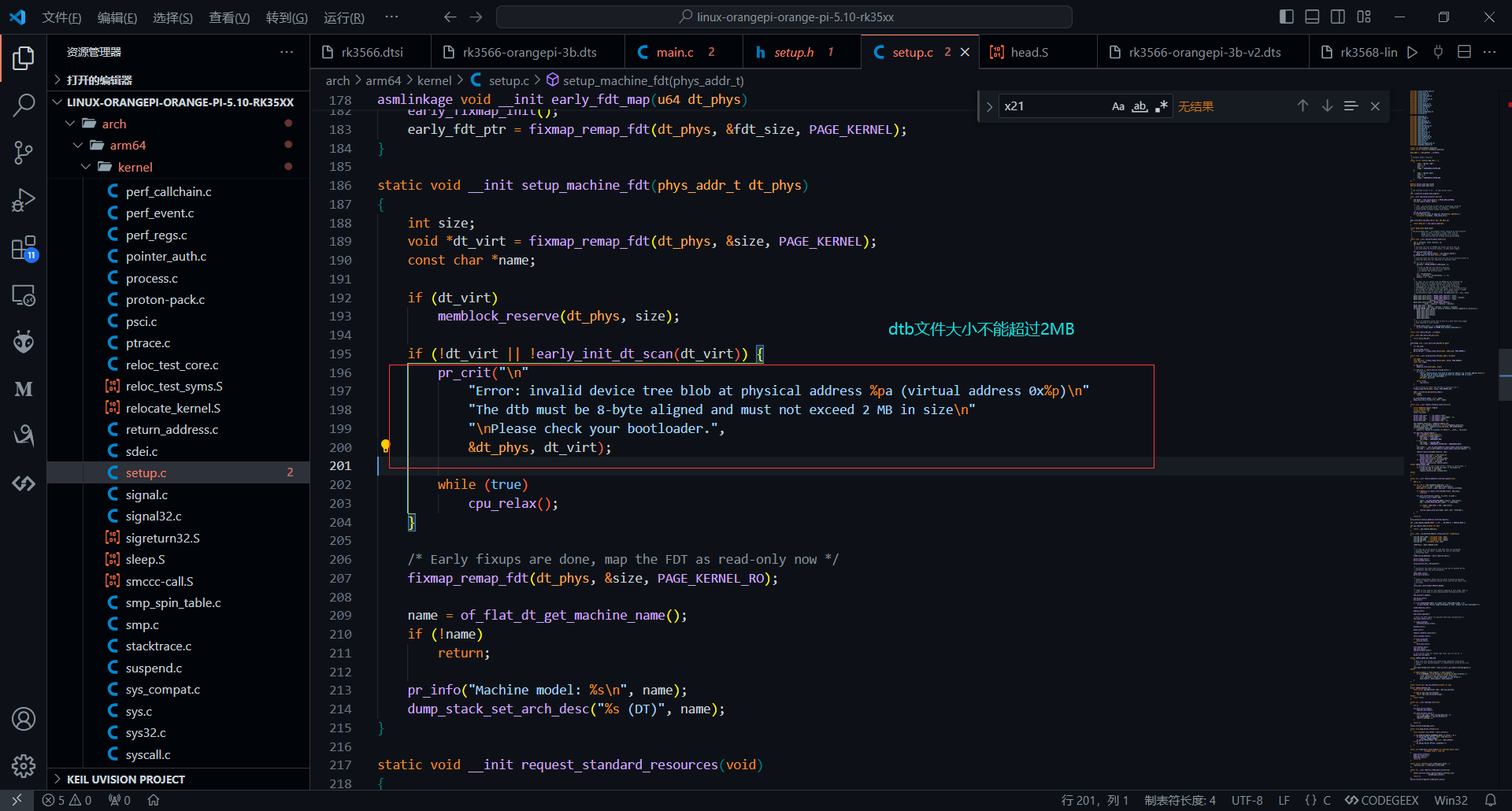This screenshot has width=1512, height=811.
Task: Click the home icon in status bar
Action: pos(154,800)
